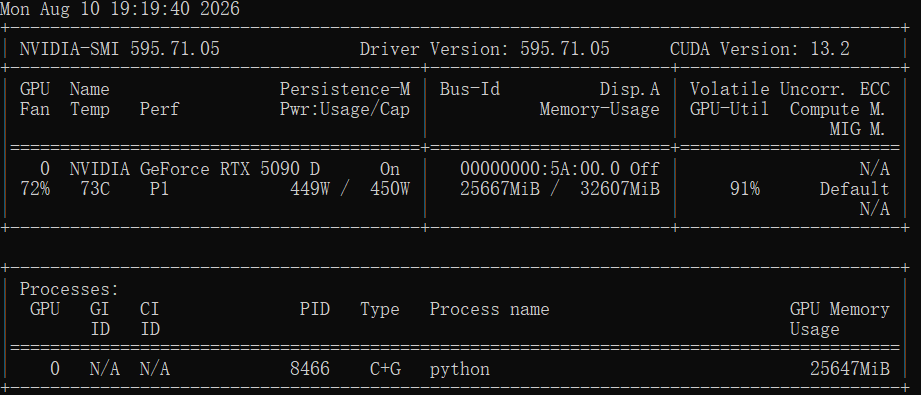Select the 'NVIDIA-SMI 595.71.05' text
Screen dimensions: 921x395
pos(120,49)
